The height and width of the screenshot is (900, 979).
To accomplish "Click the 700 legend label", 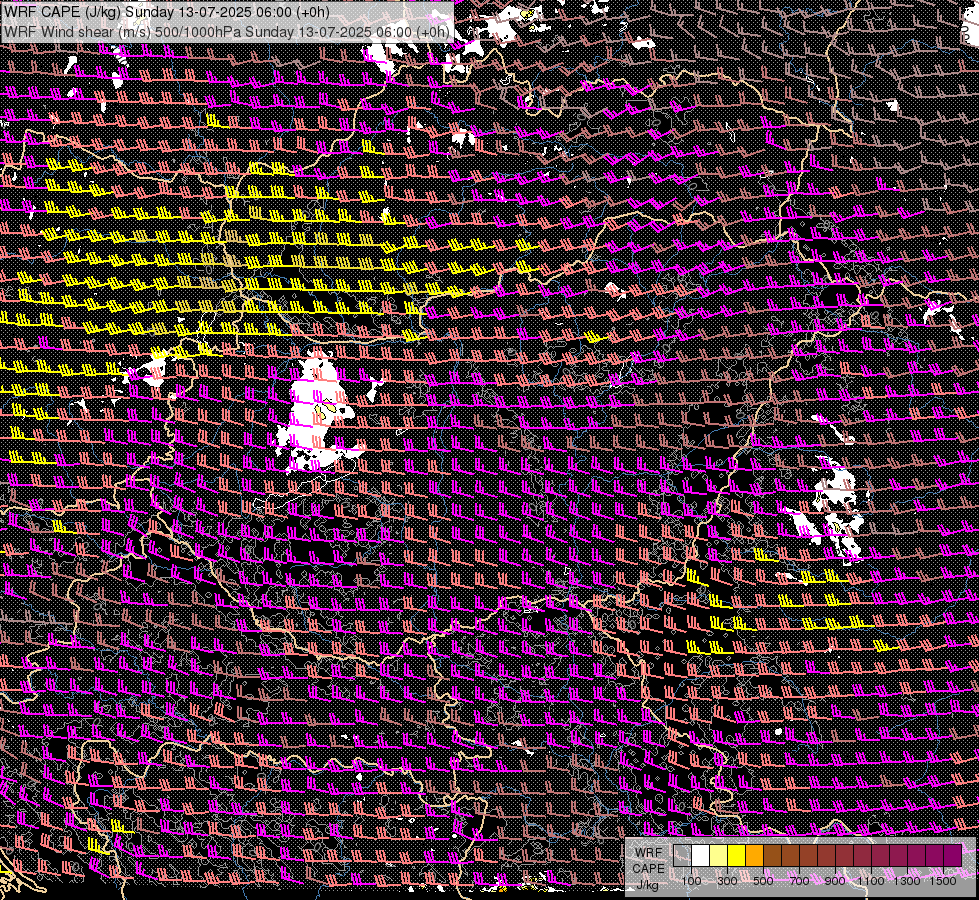I will (x=799, y=881).
